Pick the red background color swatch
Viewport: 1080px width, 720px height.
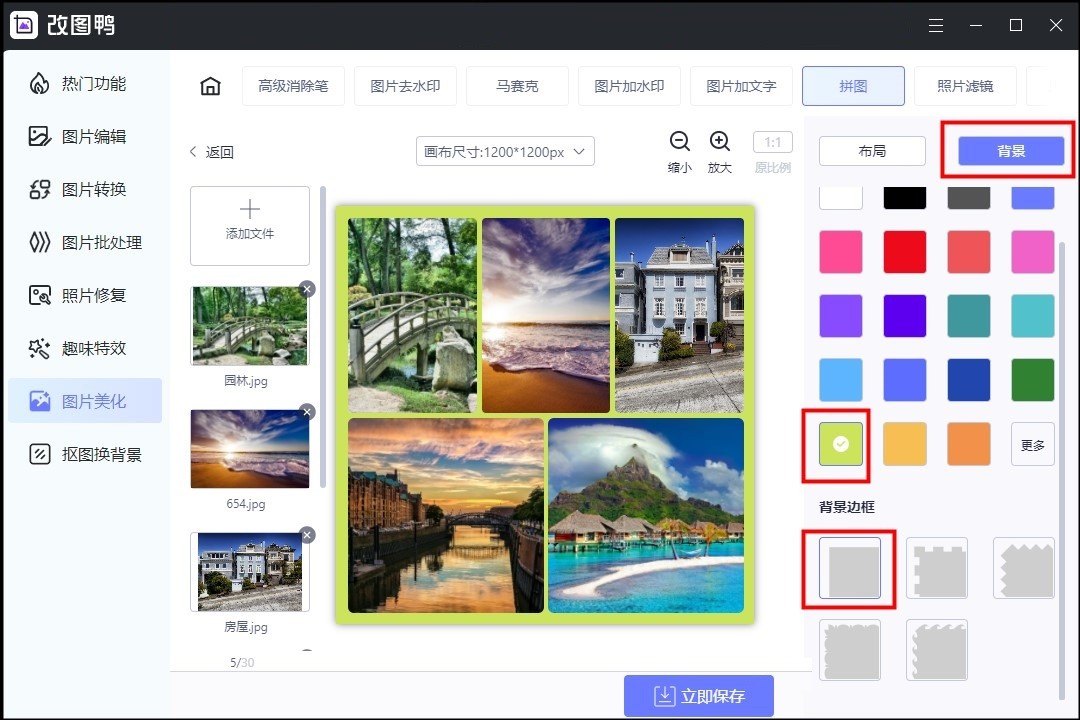coord(904,251)
